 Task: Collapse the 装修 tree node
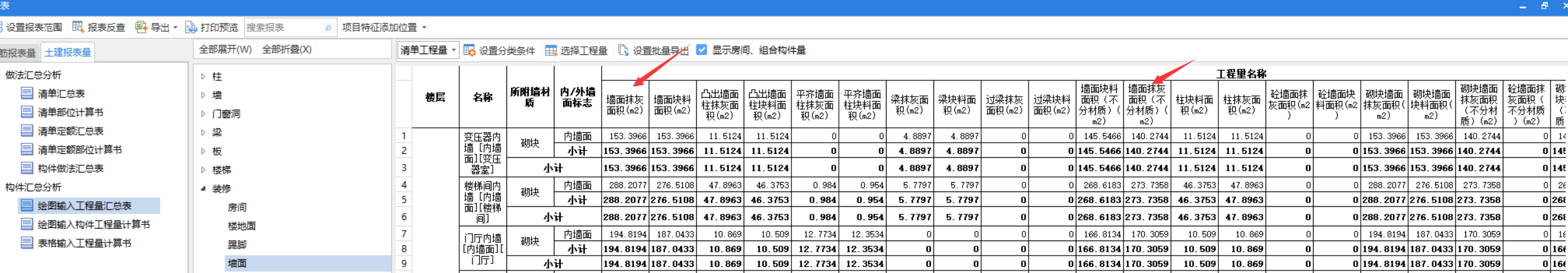click(x=203, y=188)
